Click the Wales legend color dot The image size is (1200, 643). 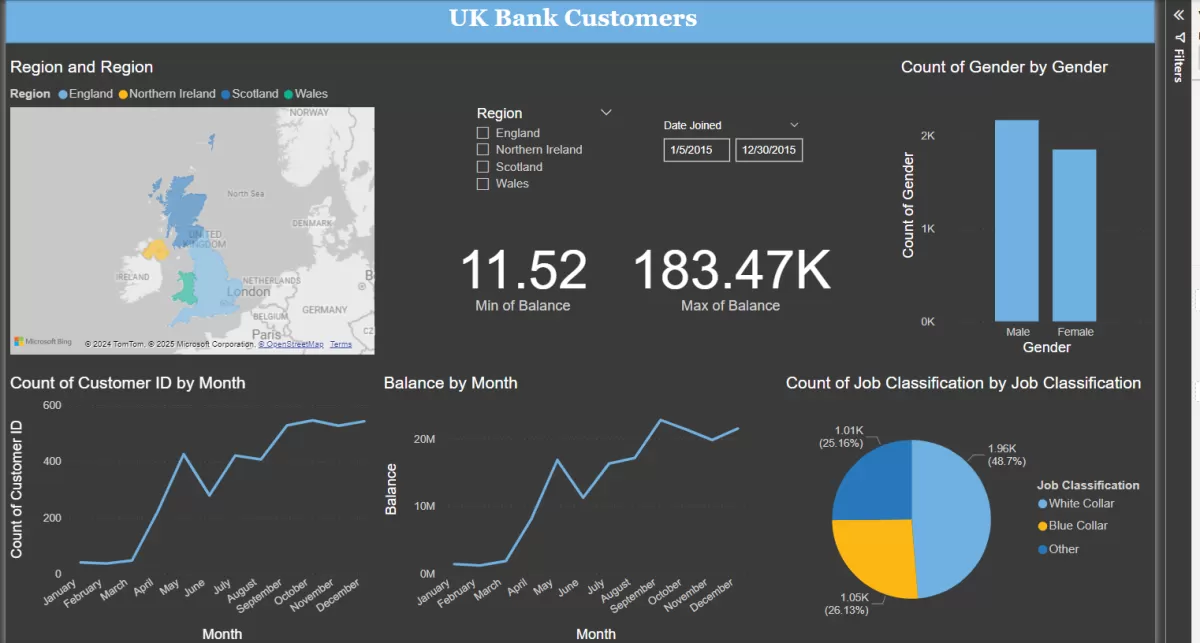click(288, 94)
